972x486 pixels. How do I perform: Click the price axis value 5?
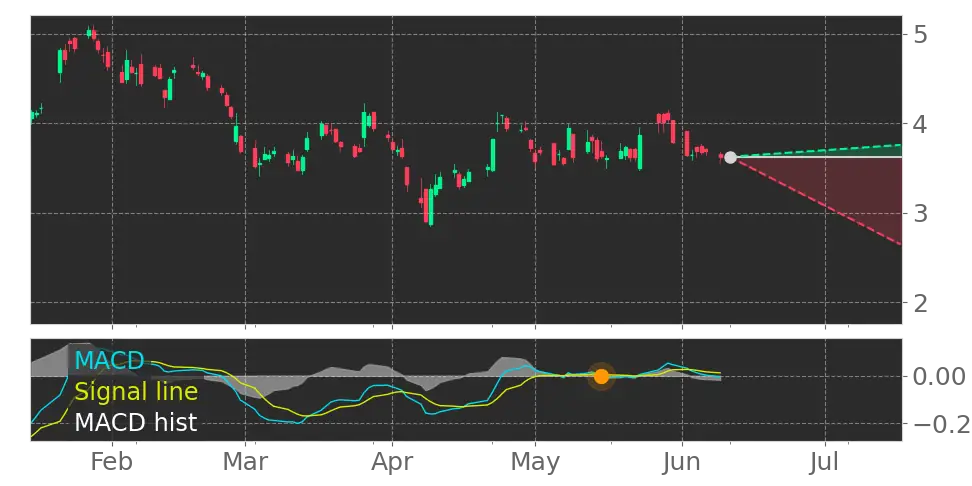921,34
